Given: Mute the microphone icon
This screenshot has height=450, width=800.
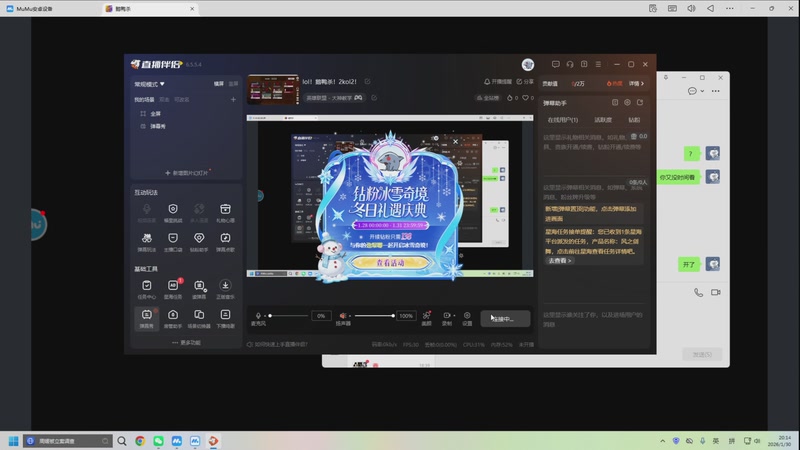Looking at the screenshot, I should 258,316.
